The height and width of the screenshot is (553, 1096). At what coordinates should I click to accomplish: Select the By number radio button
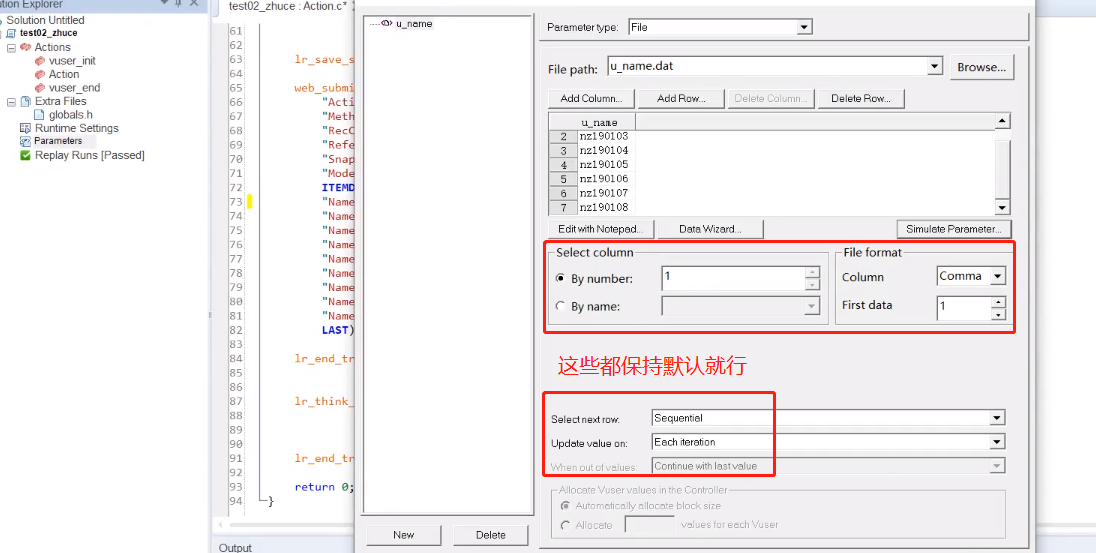[x=560, y=278]
